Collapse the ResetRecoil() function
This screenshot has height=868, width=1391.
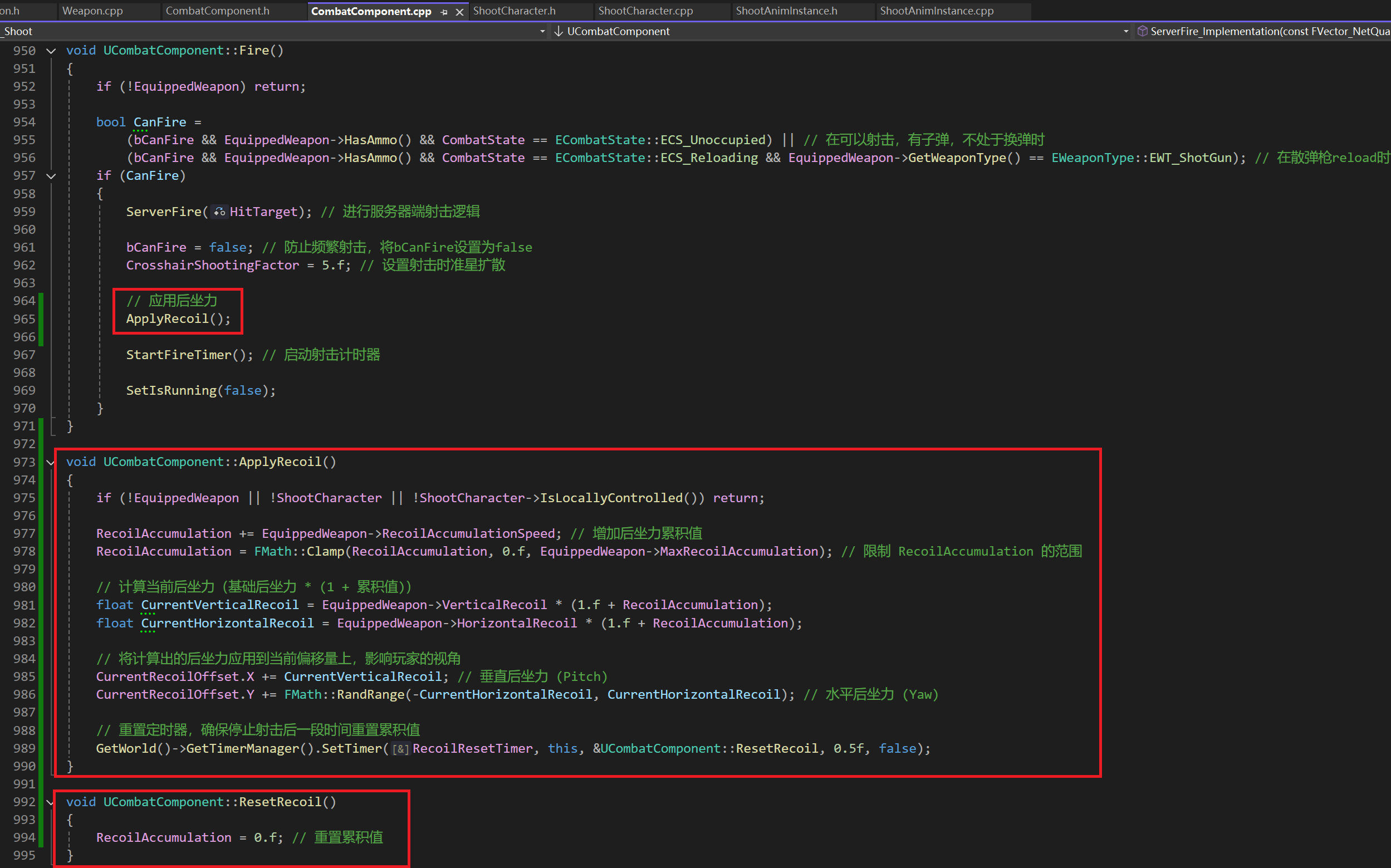(51, 802)
